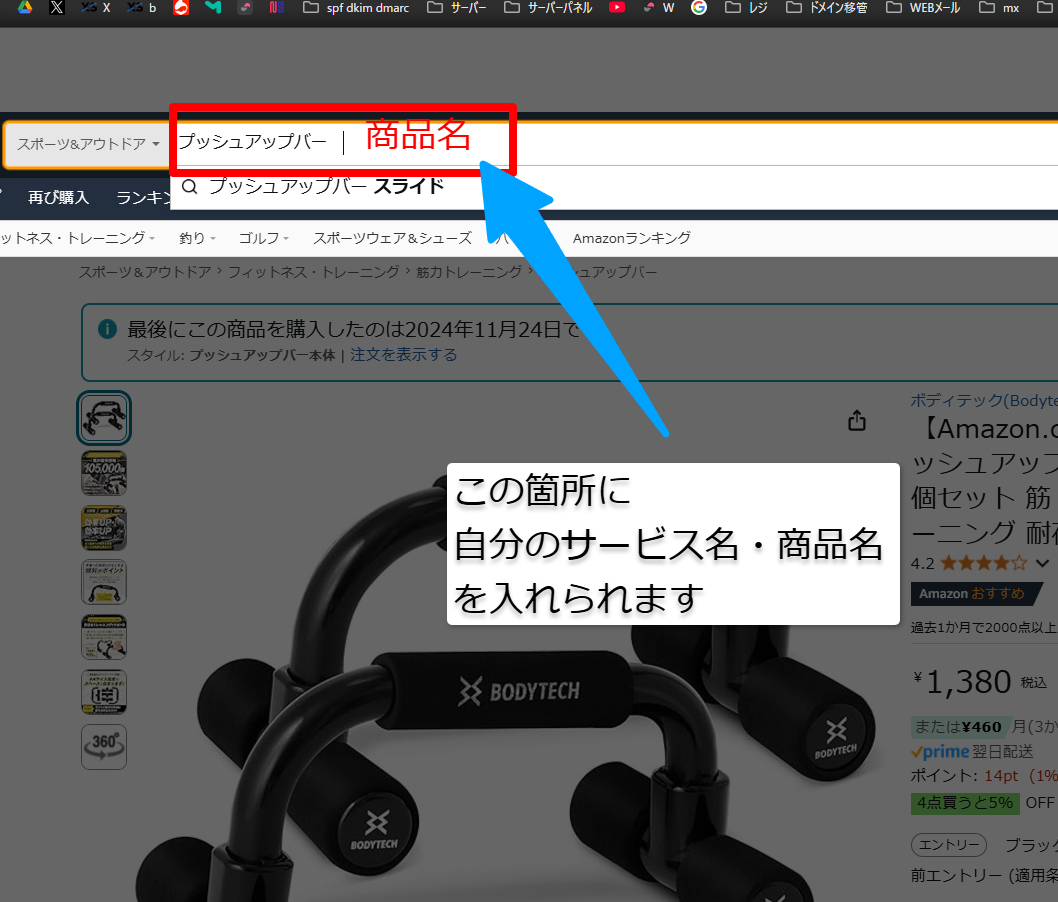Go to 'フィットネス・トレーニング' breadcrumb
The width and height of the screenshot is (1058, 902).
[314, 272]
